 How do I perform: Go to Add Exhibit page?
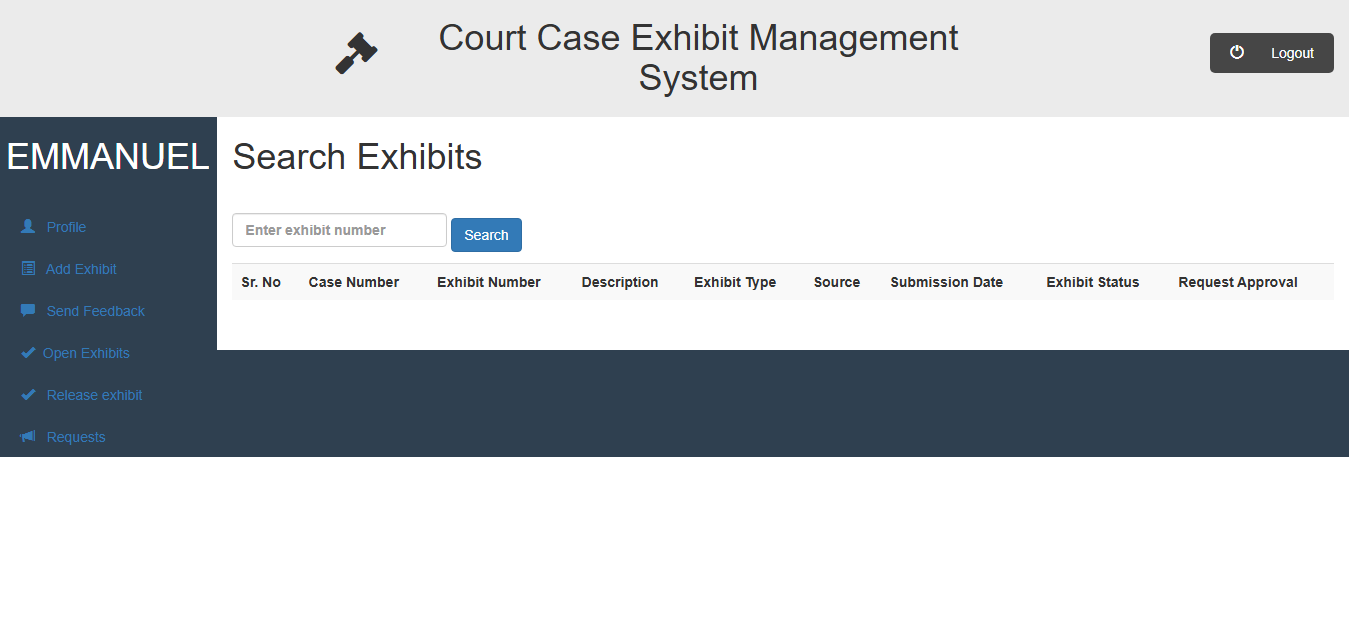click(81, 269)
